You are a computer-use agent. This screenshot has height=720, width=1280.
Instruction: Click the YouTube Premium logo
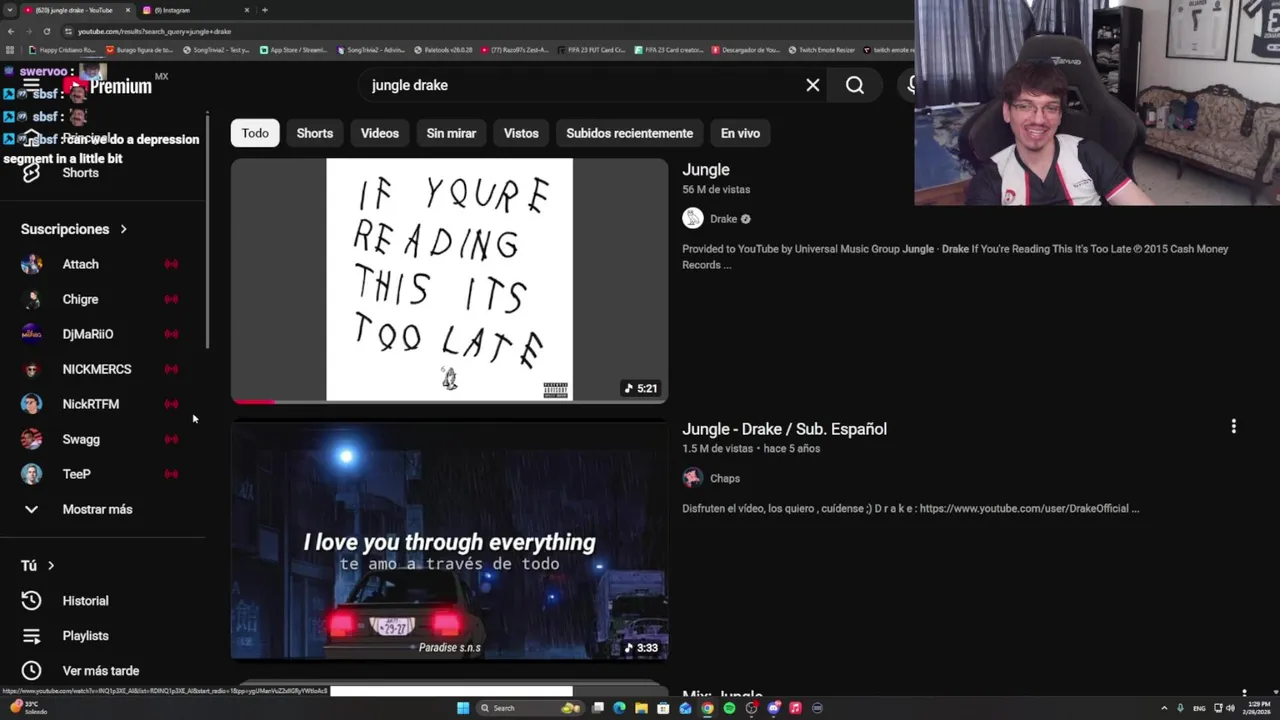pyautogui.click(x=108, y=87)
